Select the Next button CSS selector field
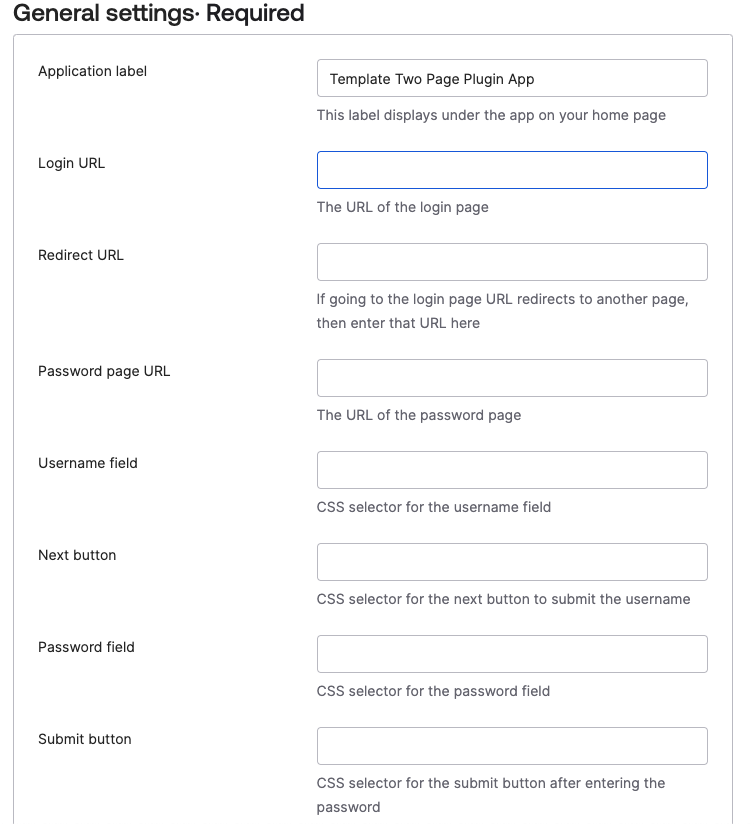 [512, 562]
